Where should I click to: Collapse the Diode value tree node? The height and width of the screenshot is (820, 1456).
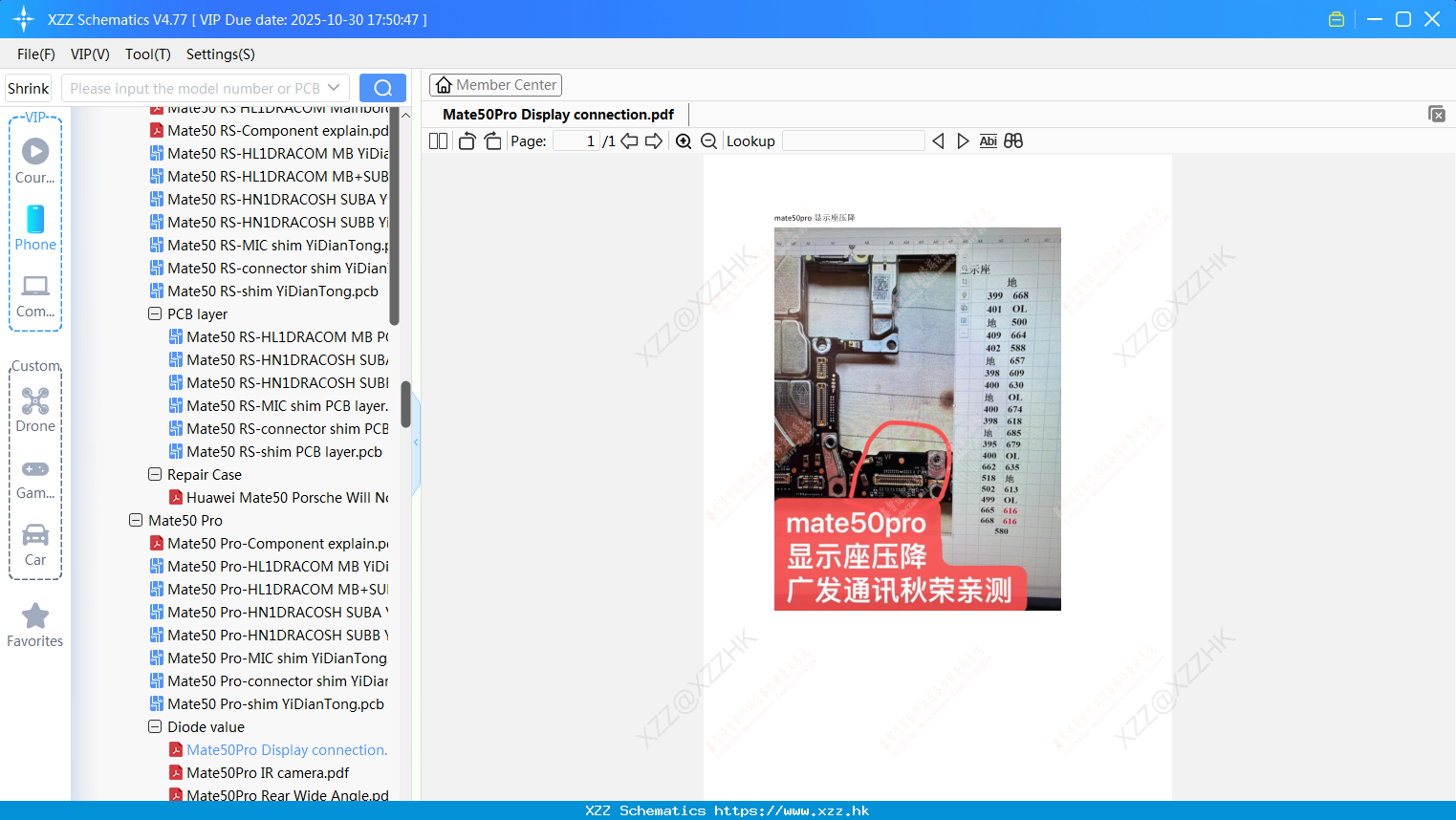(155, 726)
